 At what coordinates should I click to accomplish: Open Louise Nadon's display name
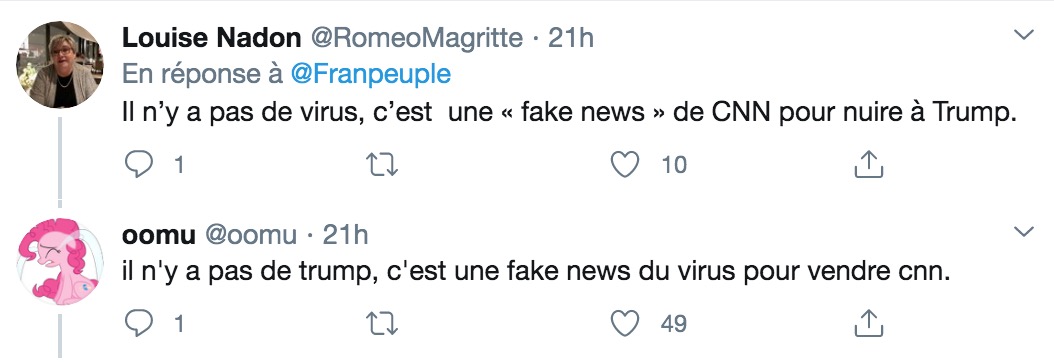(x=211, y=38)
